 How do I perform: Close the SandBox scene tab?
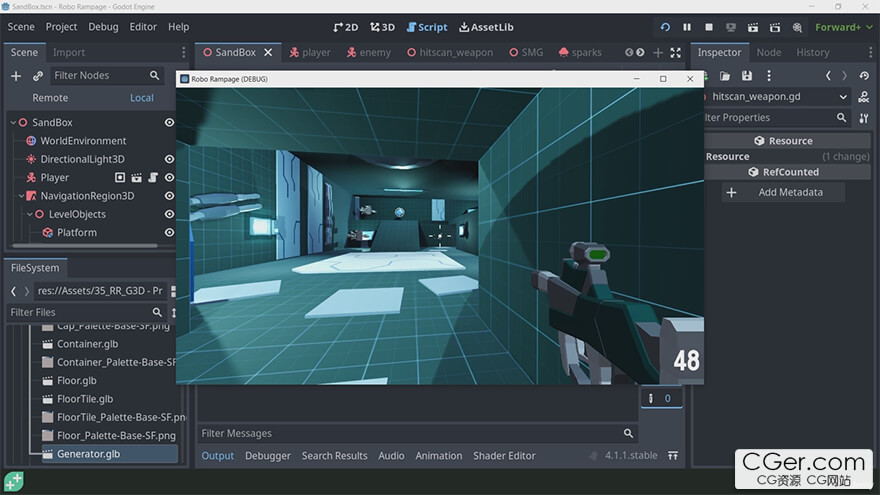pos(268,52)
